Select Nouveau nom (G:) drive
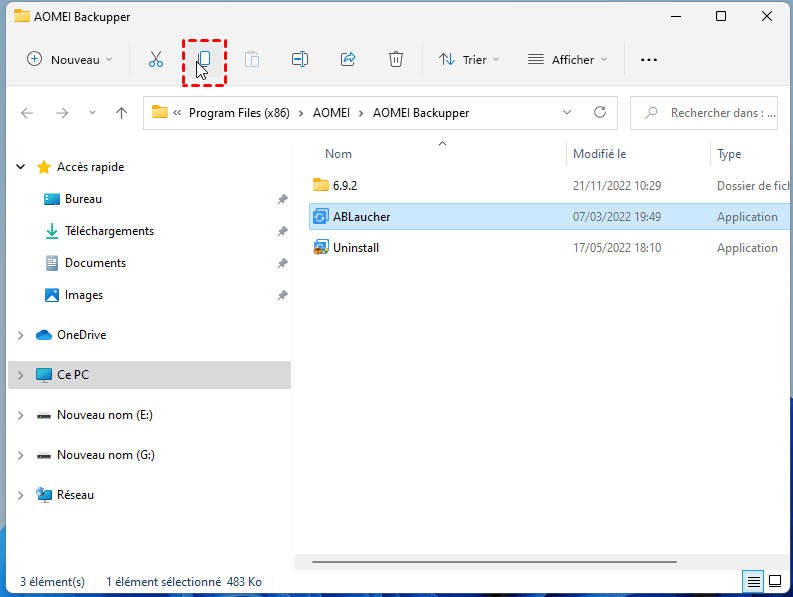793x597 pixels. [x=106, y=455]
